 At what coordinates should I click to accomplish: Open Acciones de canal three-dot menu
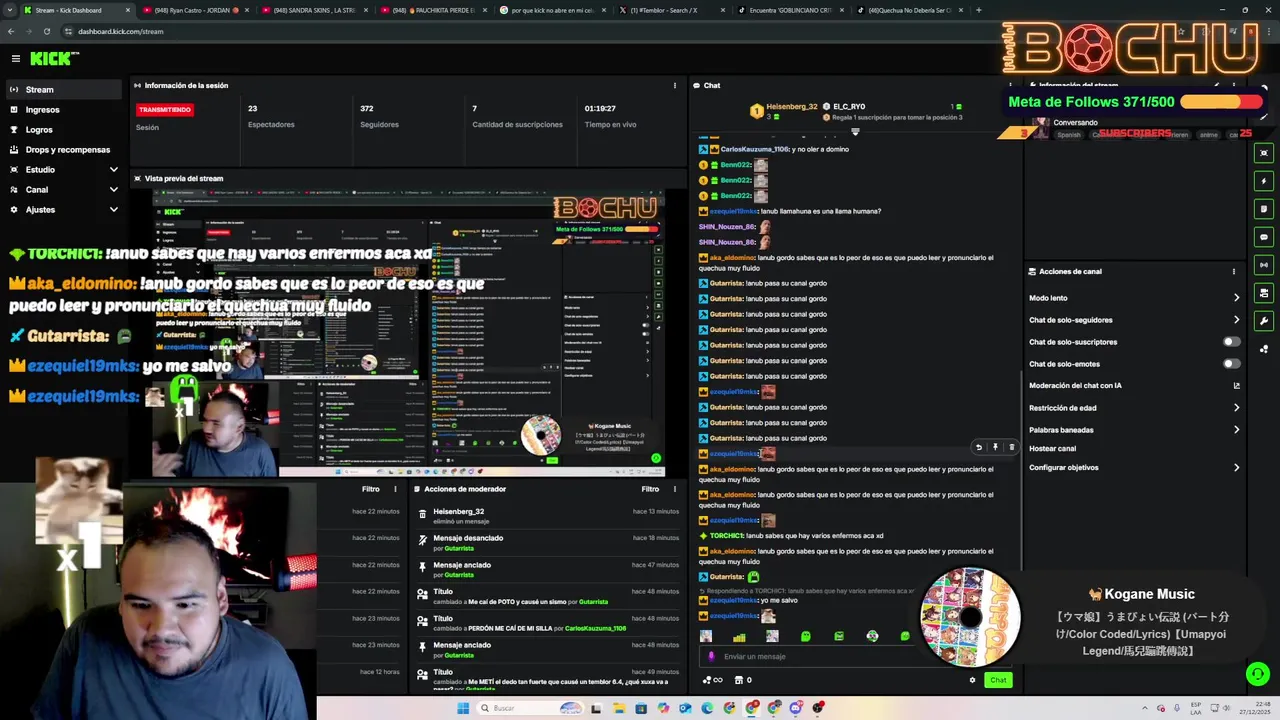pyautogui.click(x=1234, y=271)
